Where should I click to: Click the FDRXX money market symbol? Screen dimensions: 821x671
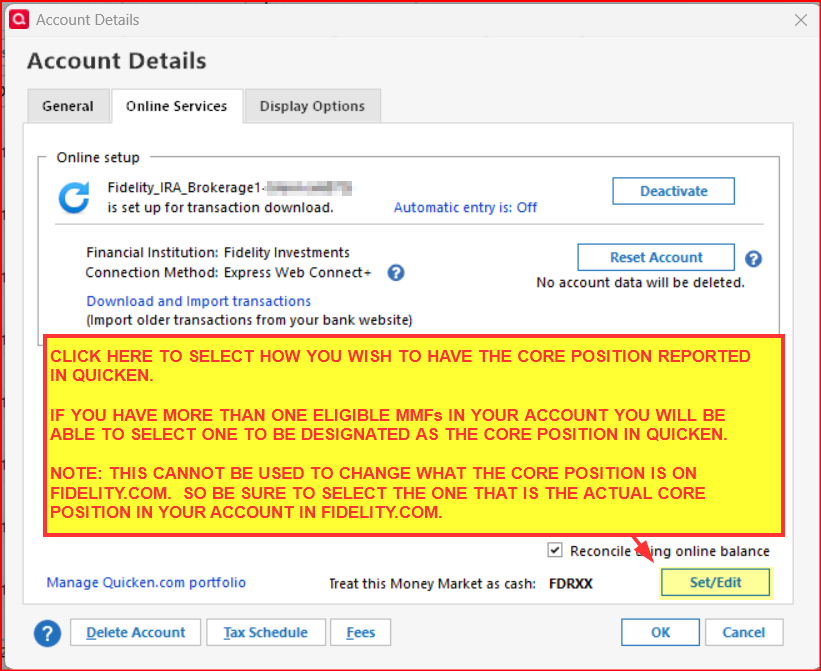pos(571,584)
